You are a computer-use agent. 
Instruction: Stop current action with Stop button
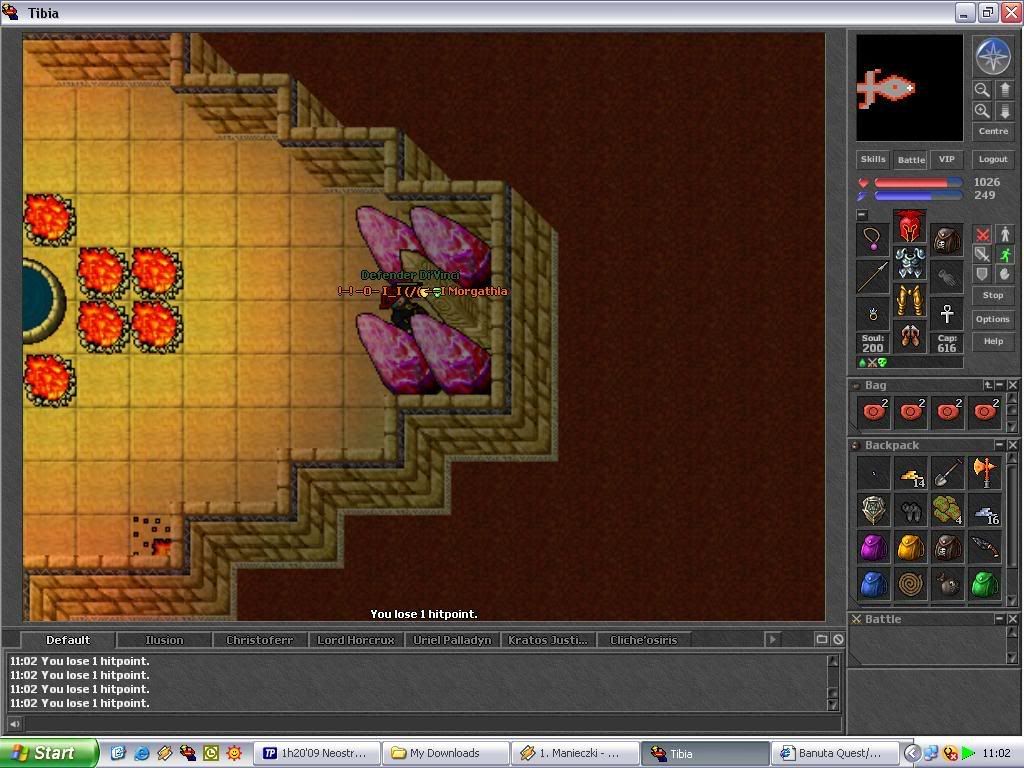(993, 295)
